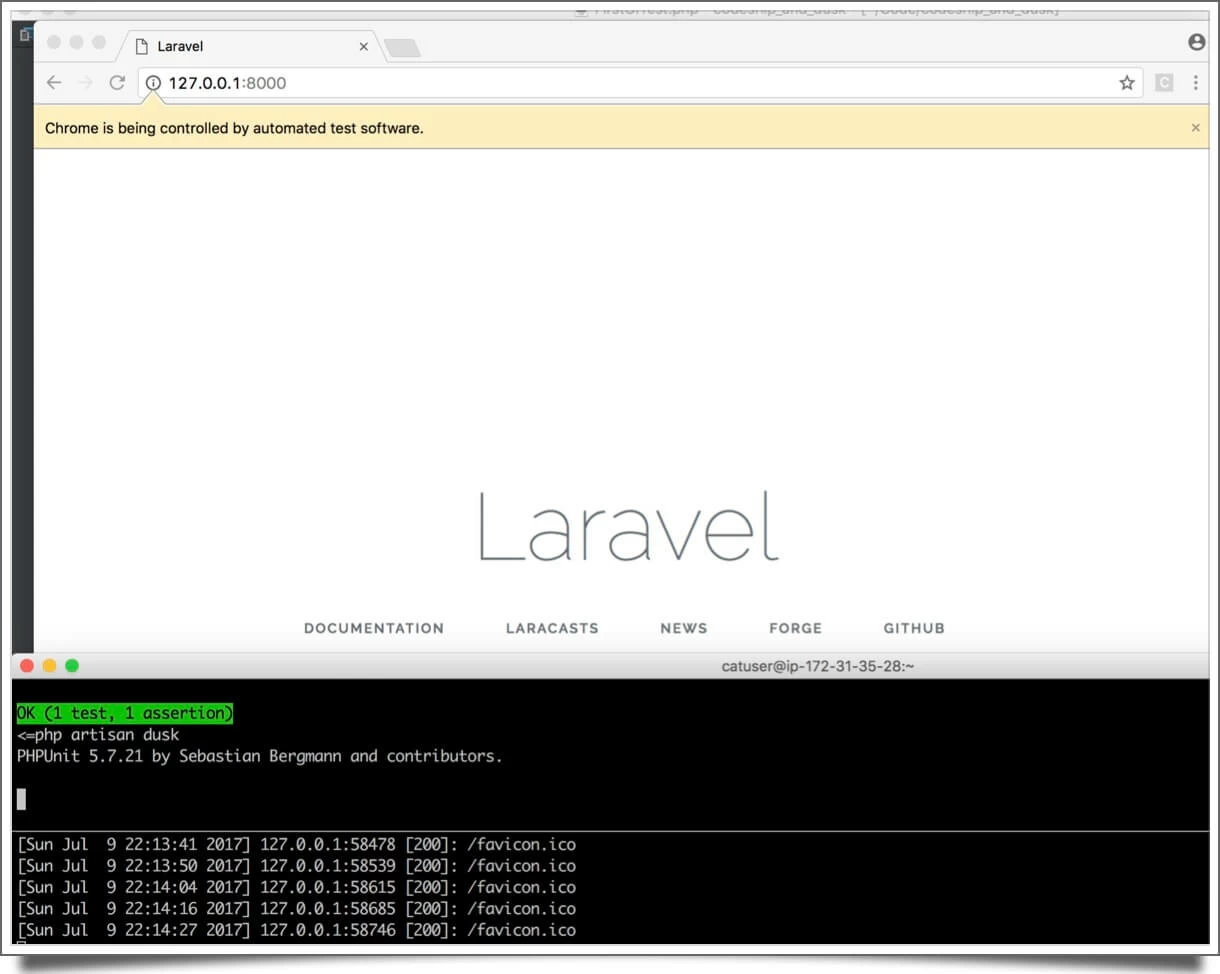Zoom the terminal with the green button
1220x974 pixels.
pos(72,666)
